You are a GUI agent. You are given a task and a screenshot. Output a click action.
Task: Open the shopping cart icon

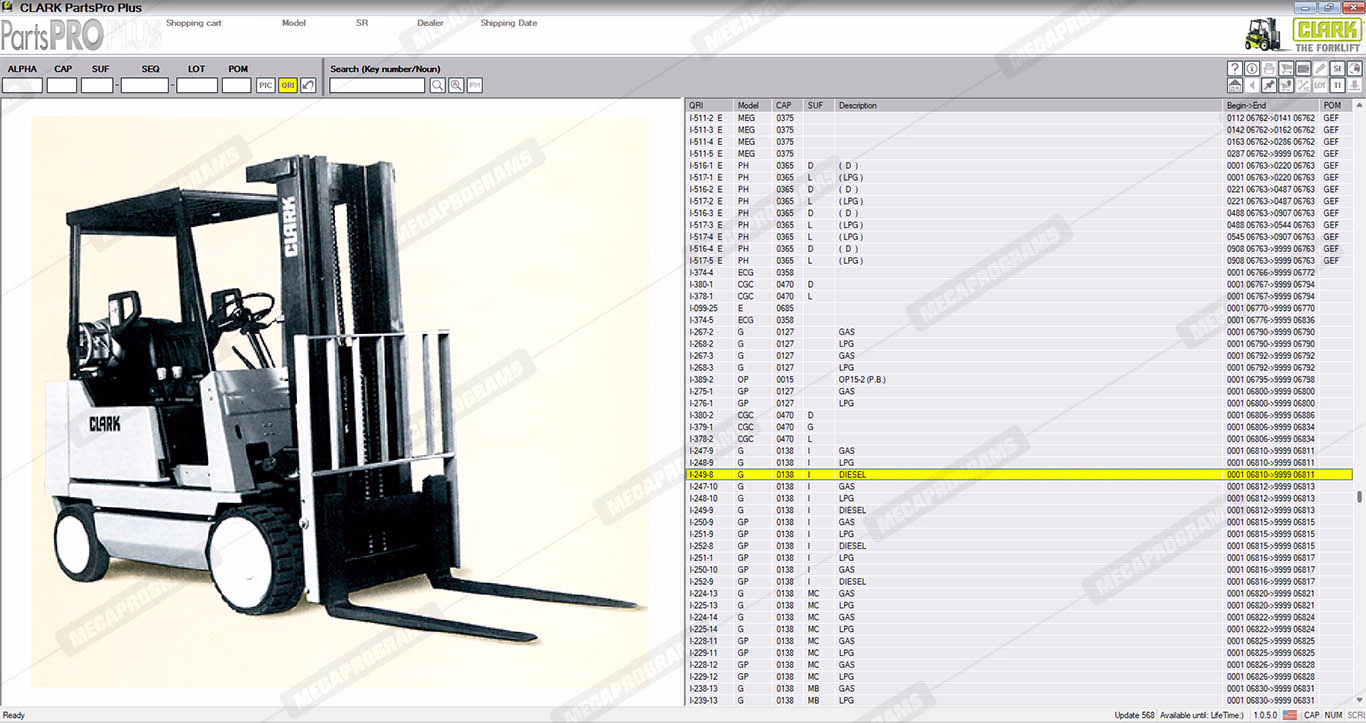(1286, 69)
